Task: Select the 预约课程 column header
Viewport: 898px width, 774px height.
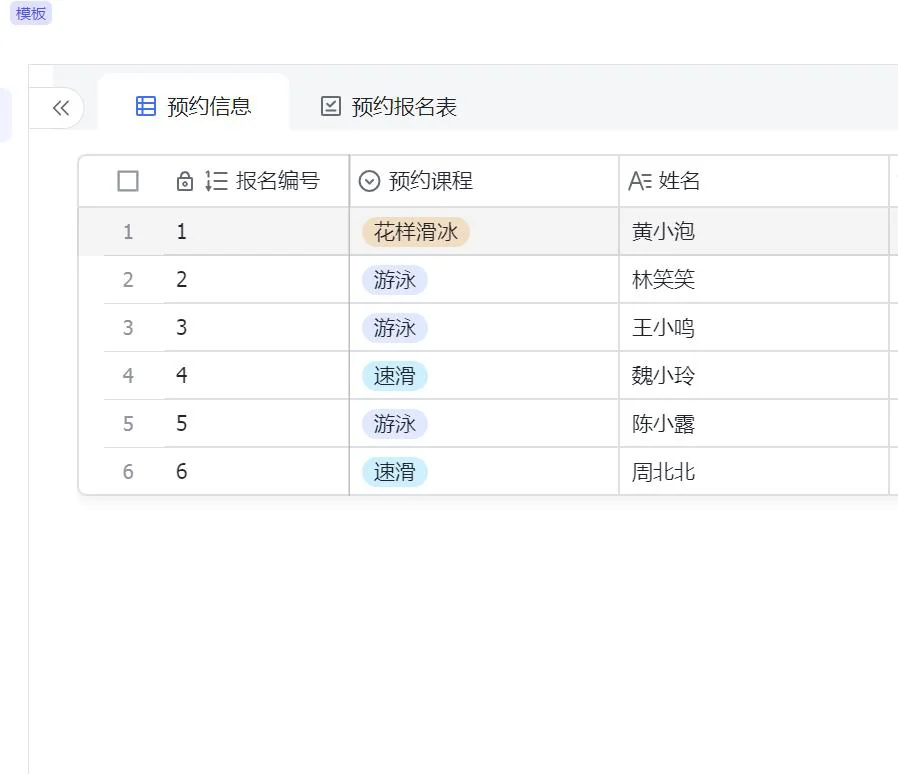Action: (x=484, y=181)
